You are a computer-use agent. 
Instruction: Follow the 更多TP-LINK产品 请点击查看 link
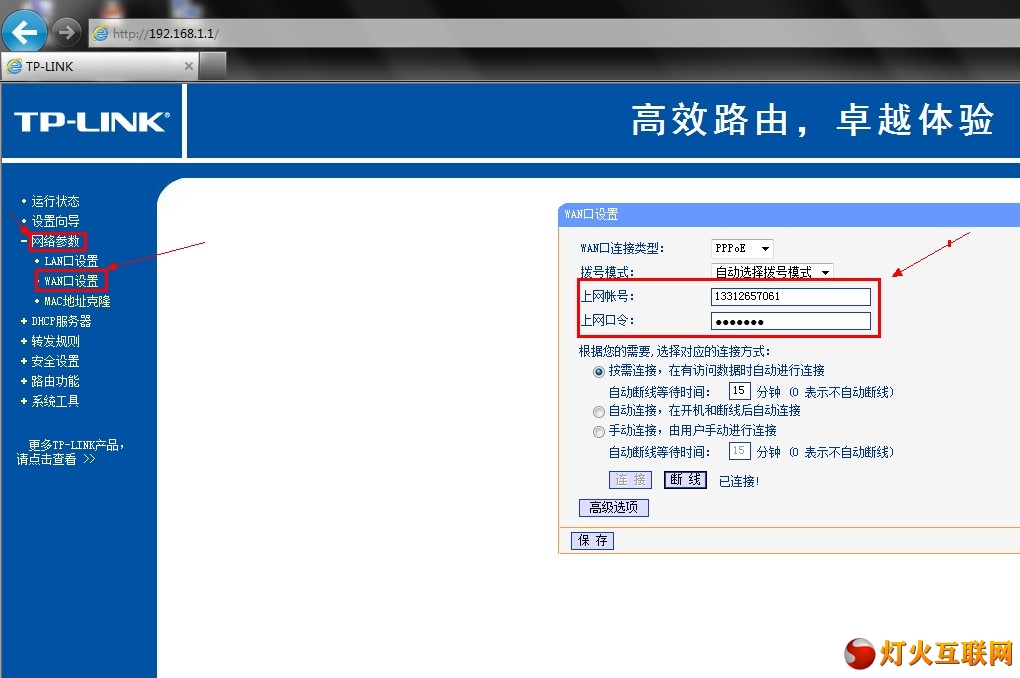click(x=70, y=452)
